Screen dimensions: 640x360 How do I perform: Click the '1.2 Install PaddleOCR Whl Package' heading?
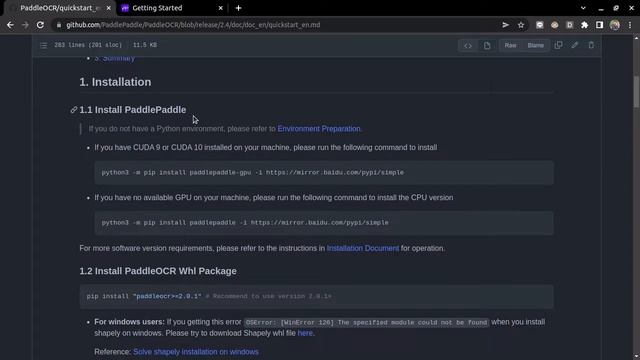tap(158, 271)
